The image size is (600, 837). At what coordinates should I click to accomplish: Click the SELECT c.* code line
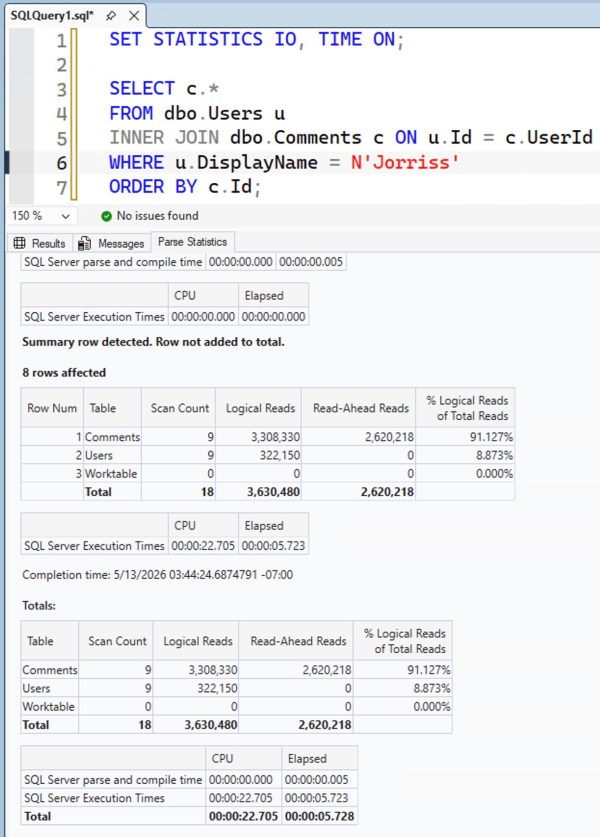pos(164,89)
